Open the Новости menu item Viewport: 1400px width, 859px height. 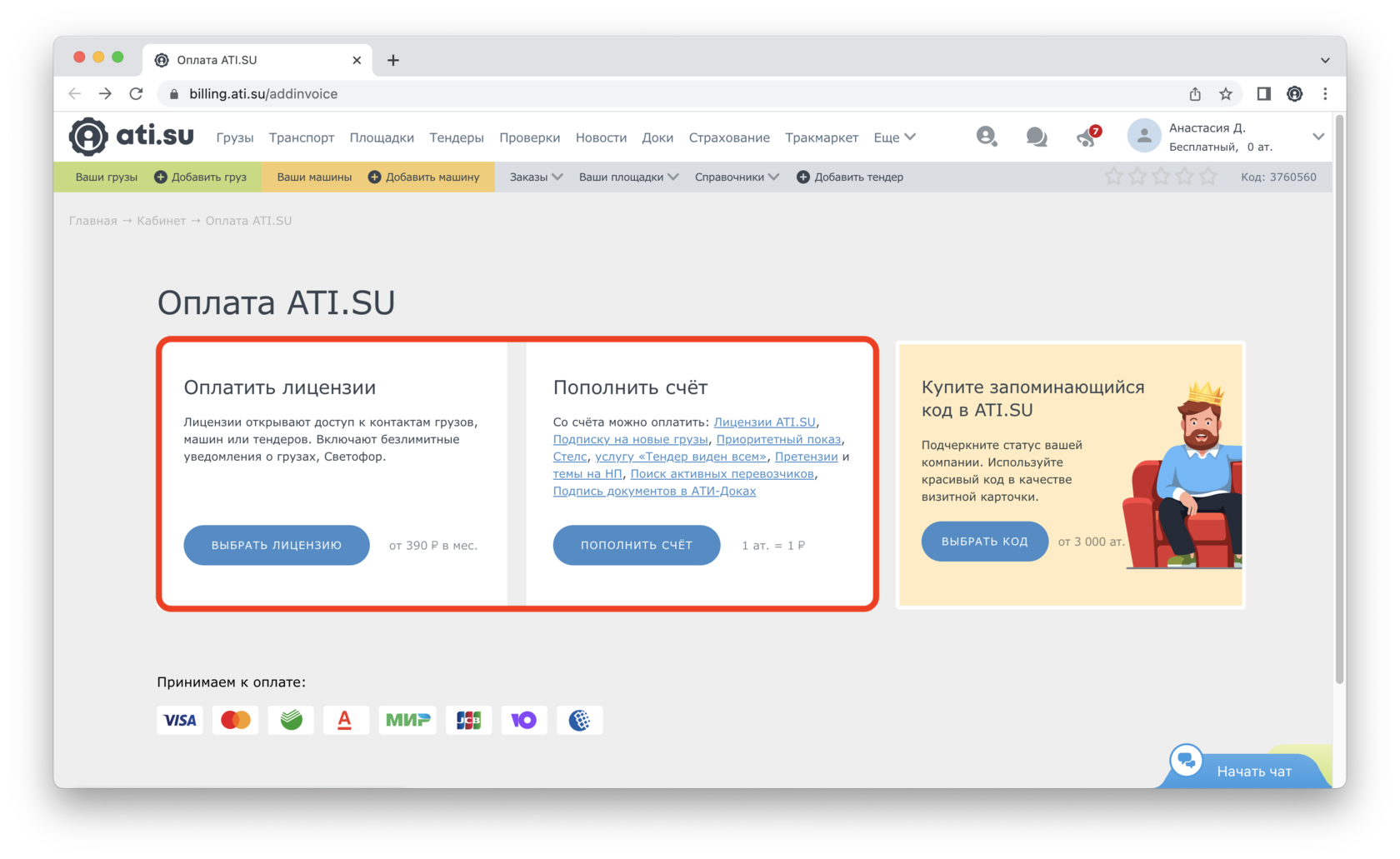[601, 137]
